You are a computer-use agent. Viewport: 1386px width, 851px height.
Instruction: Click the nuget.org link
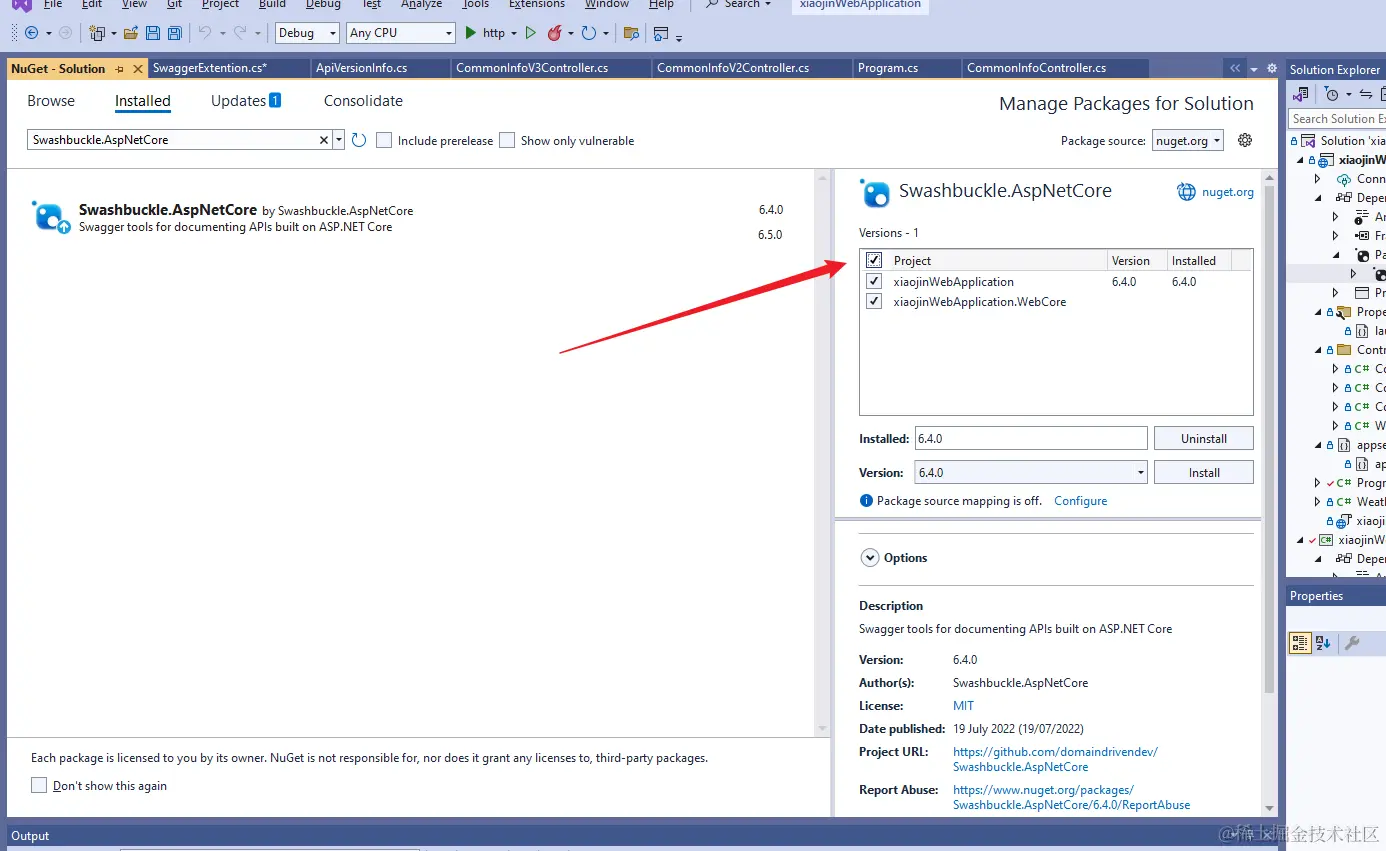[1227, 192]
